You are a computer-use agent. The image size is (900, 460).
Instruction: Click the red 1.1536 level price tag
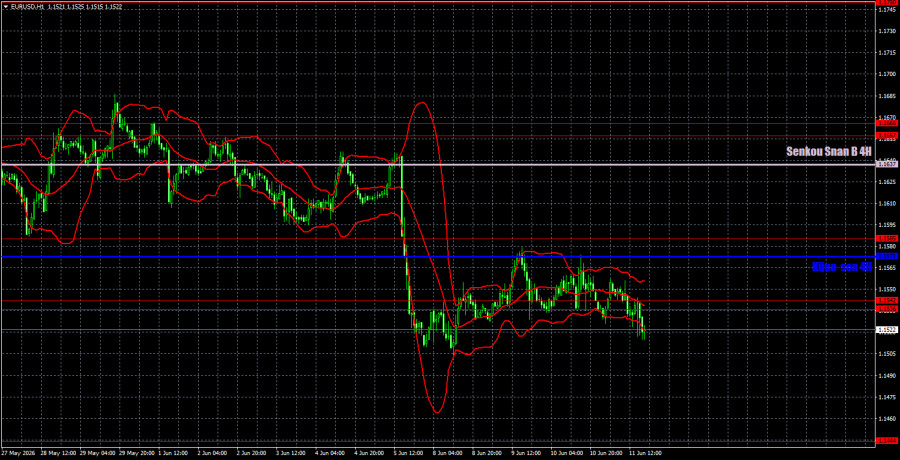pyautogui.click(x=887, y=309)
